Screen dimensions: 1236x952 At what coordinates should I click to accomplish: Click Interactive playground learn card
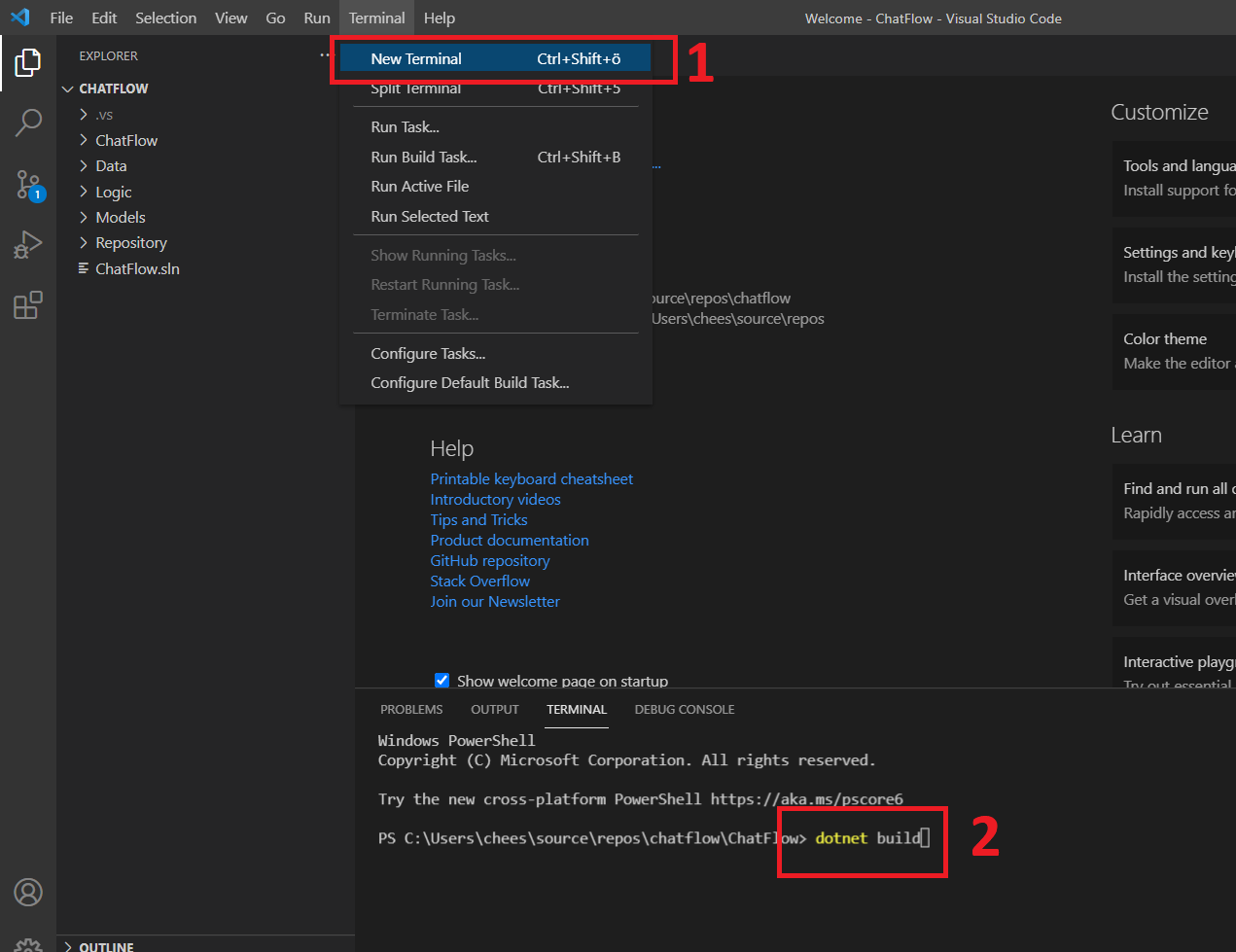1174,663
